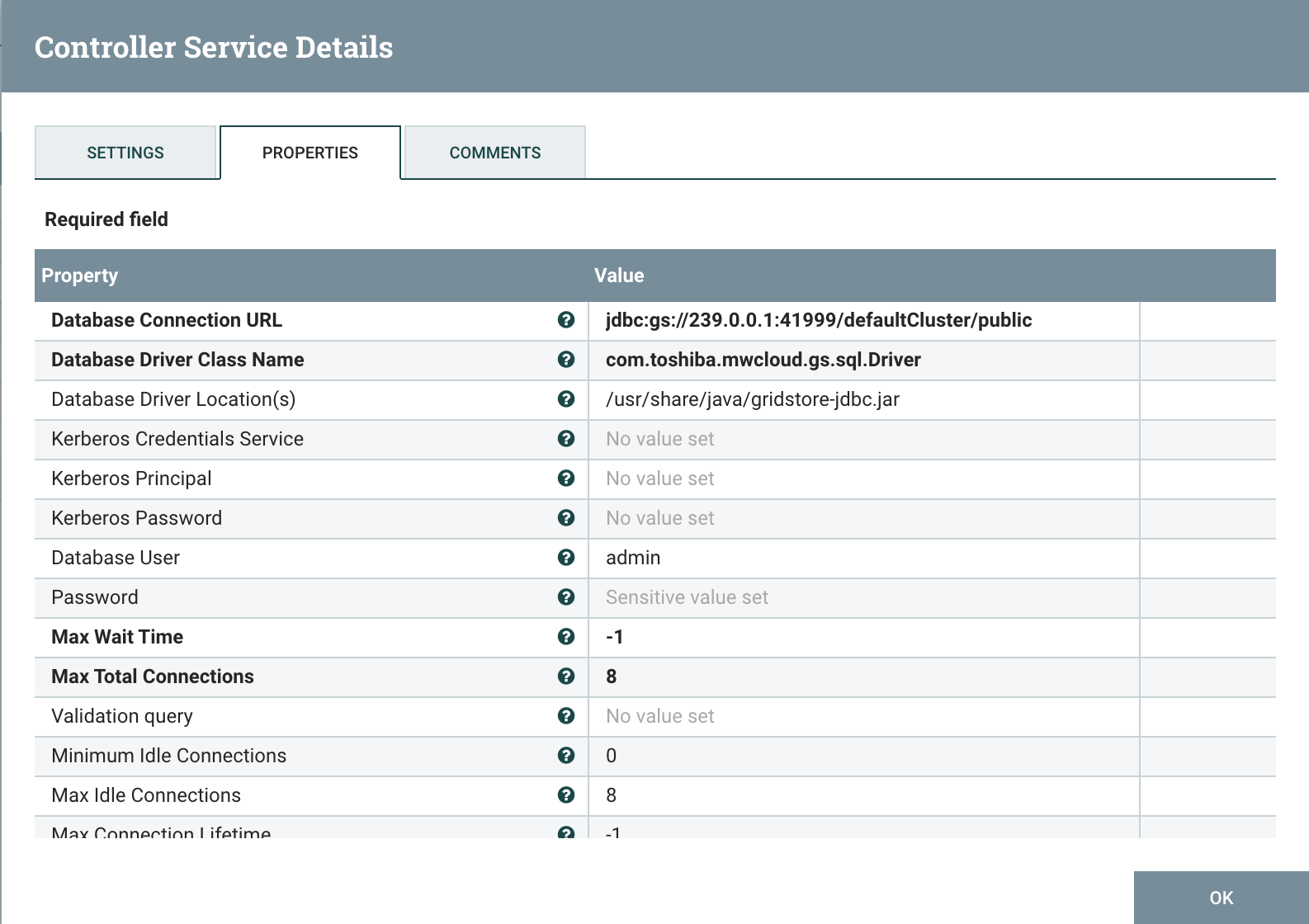Screen dimensions: 1309x924
Task: Click the Database Connection URL property name
Action: tap(167, 320)
